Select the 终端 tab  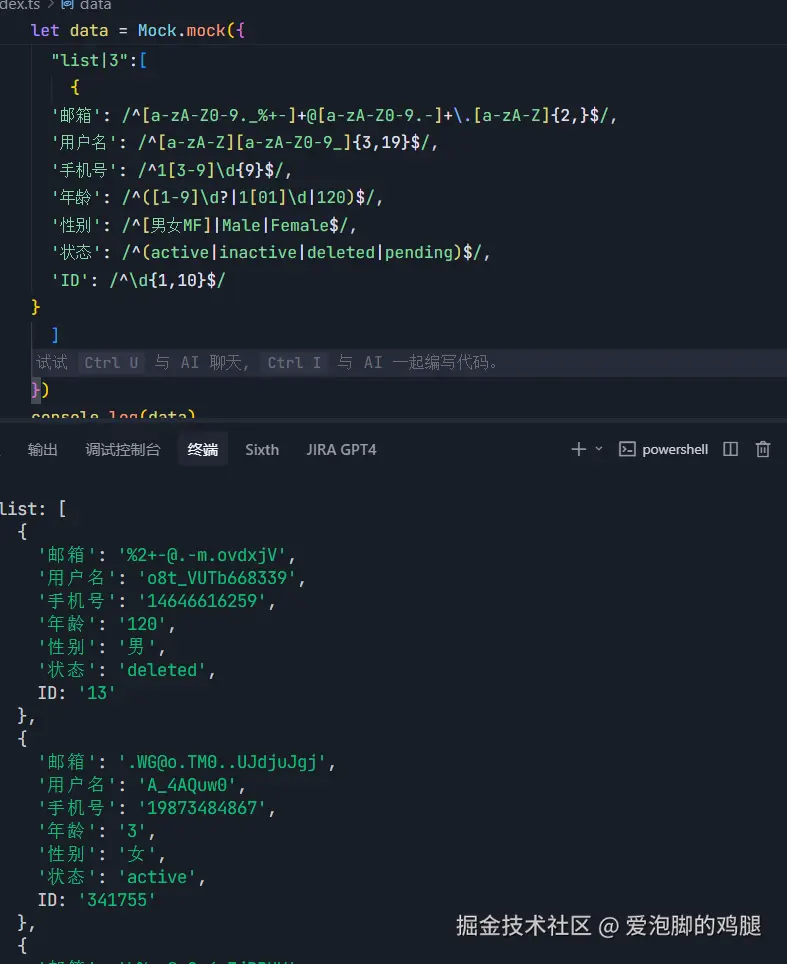coord(203,450)
